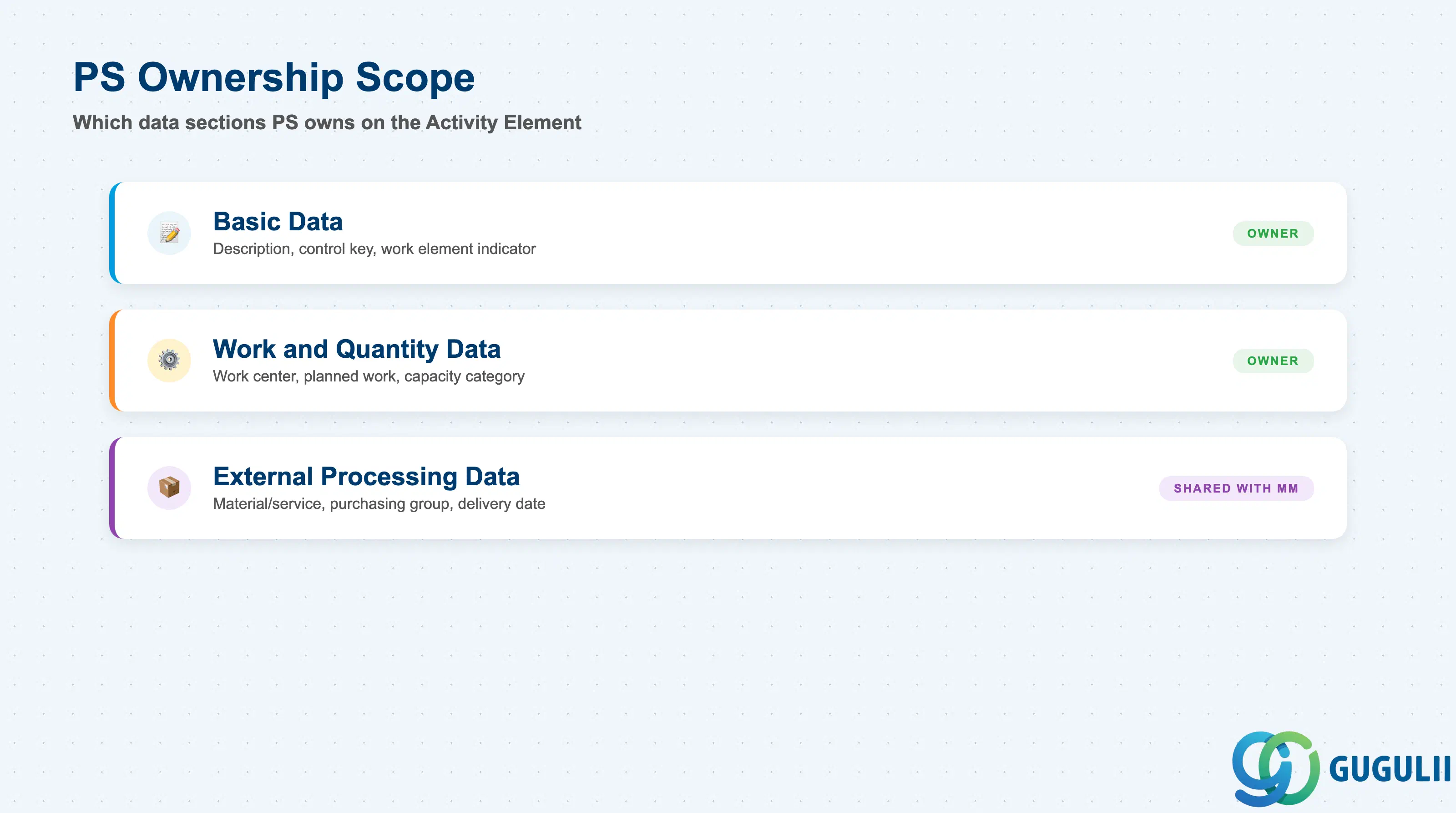The width and height of the screenshot is (1456, 813).
Task: Click the PS Ownership Scope title
Action: [274, 77]
